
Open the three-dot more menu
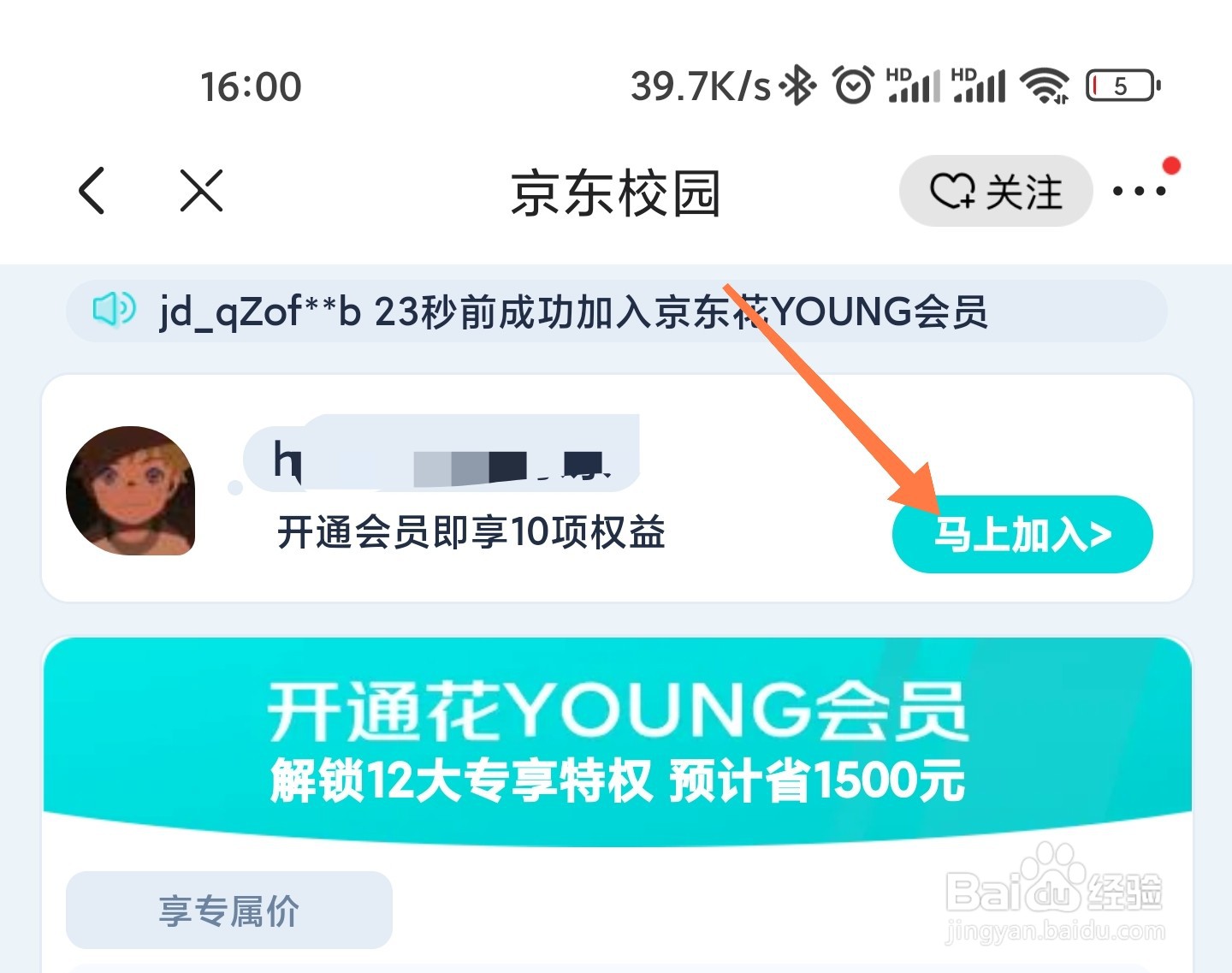pyautogui.click(x=1139, y=191)
